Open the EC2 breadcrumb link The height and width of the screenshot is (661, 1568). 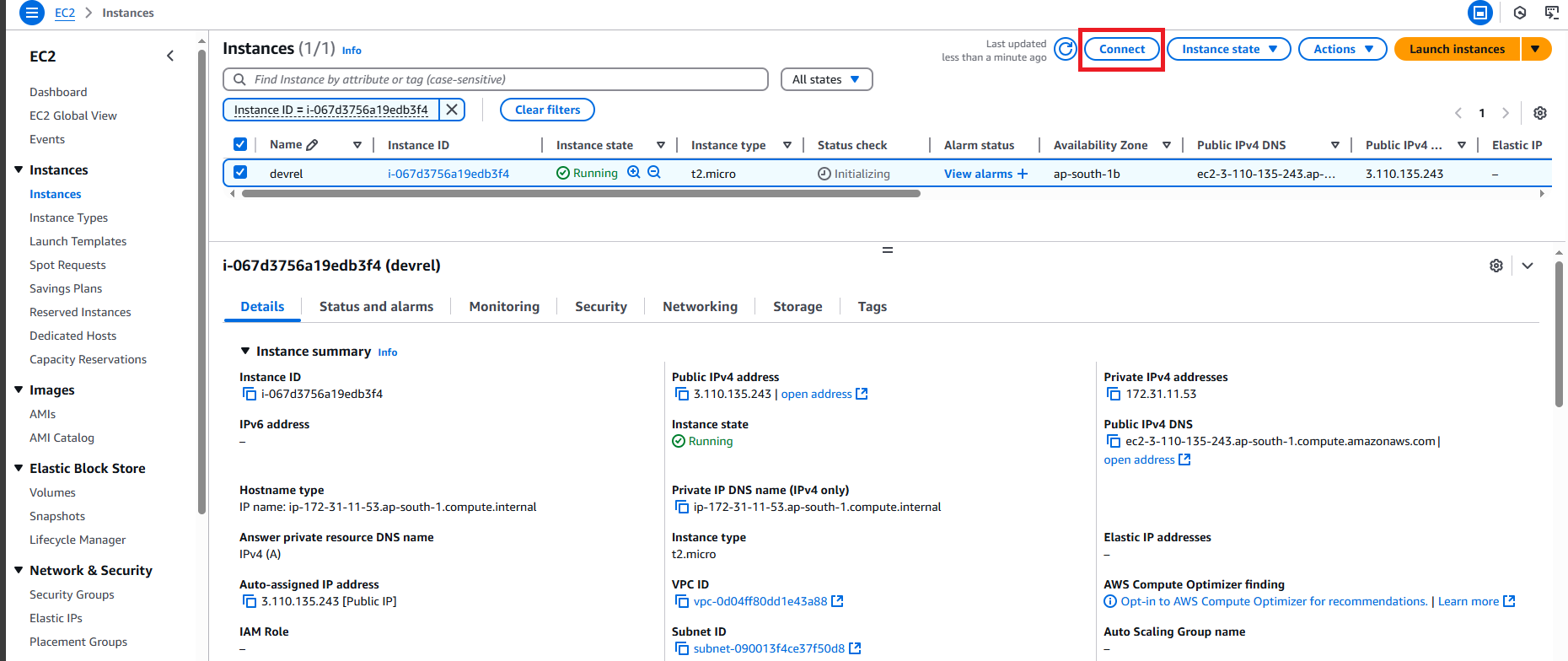point(65,13)
